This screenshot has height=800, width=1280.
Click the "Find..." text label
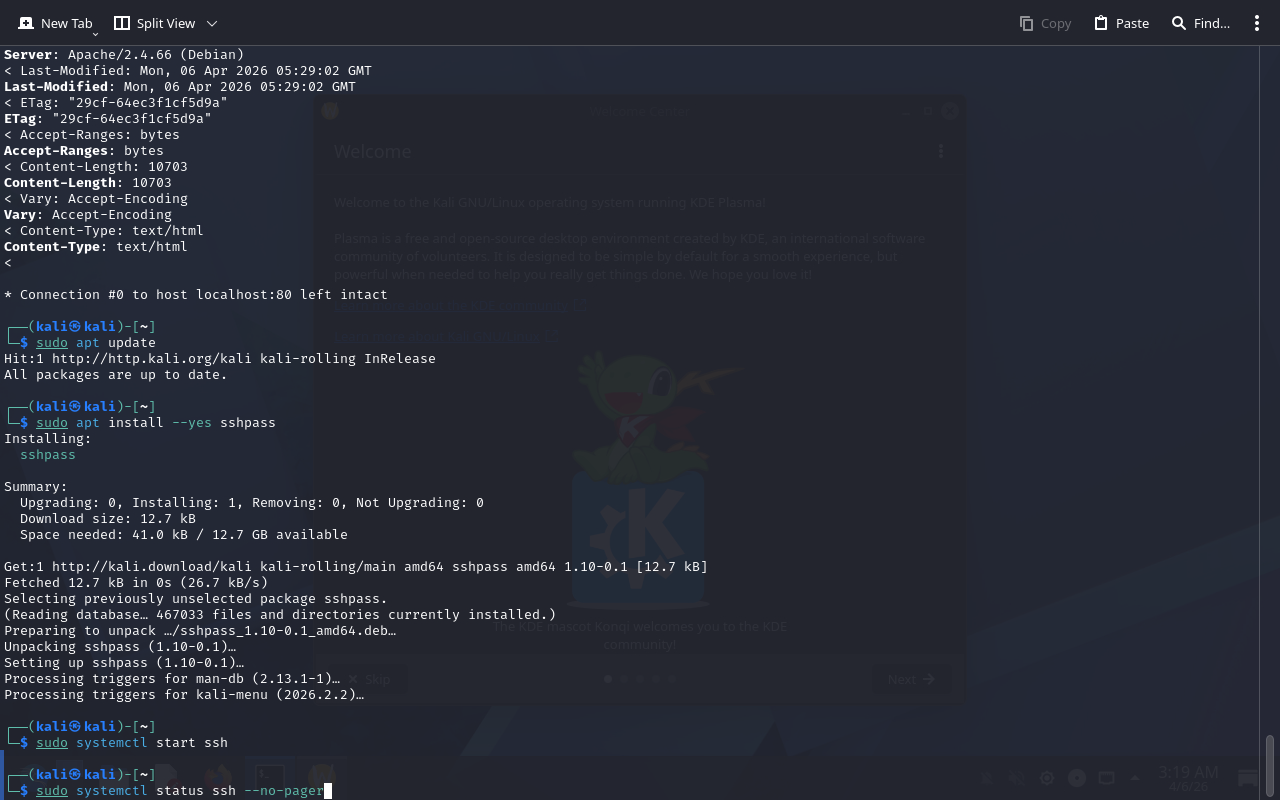[x=1212, y=23]
